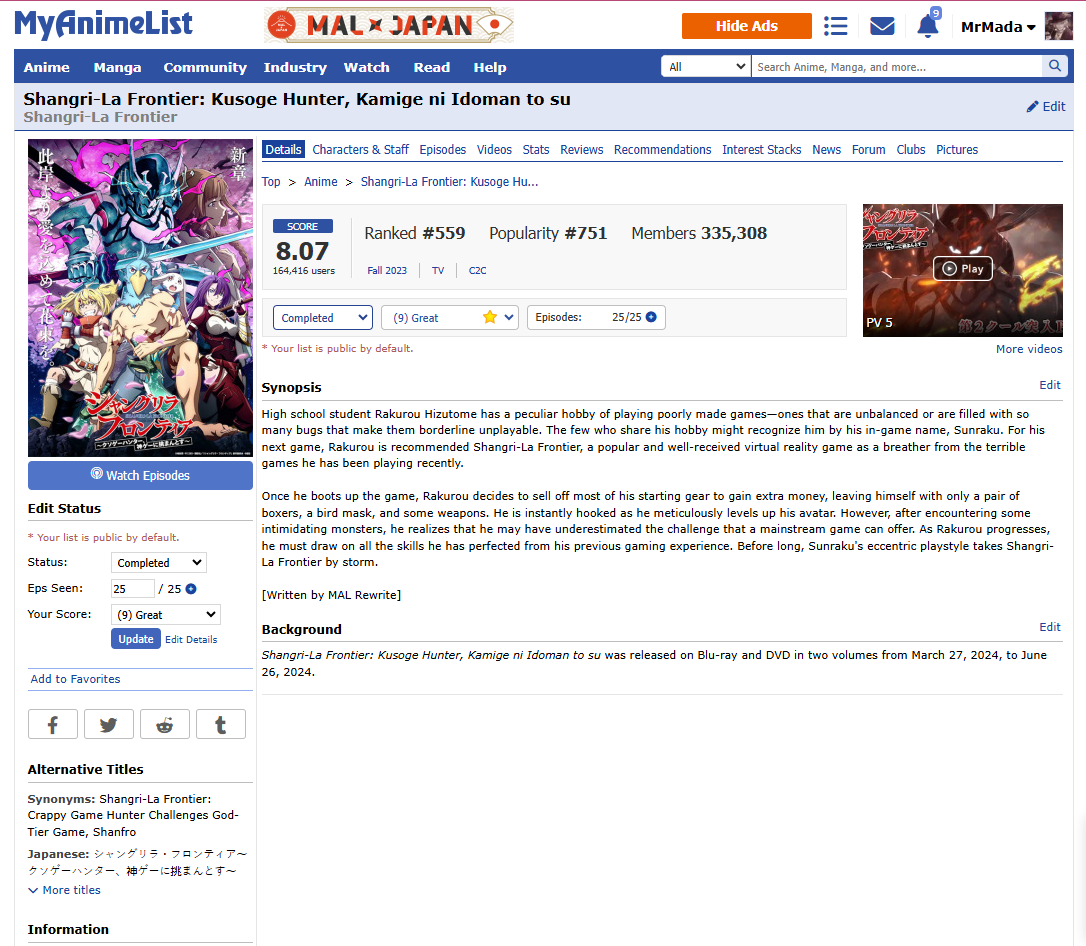Edit the Background section
The height and width of the screenshot is (946, 1086).
coord(1050,627)
